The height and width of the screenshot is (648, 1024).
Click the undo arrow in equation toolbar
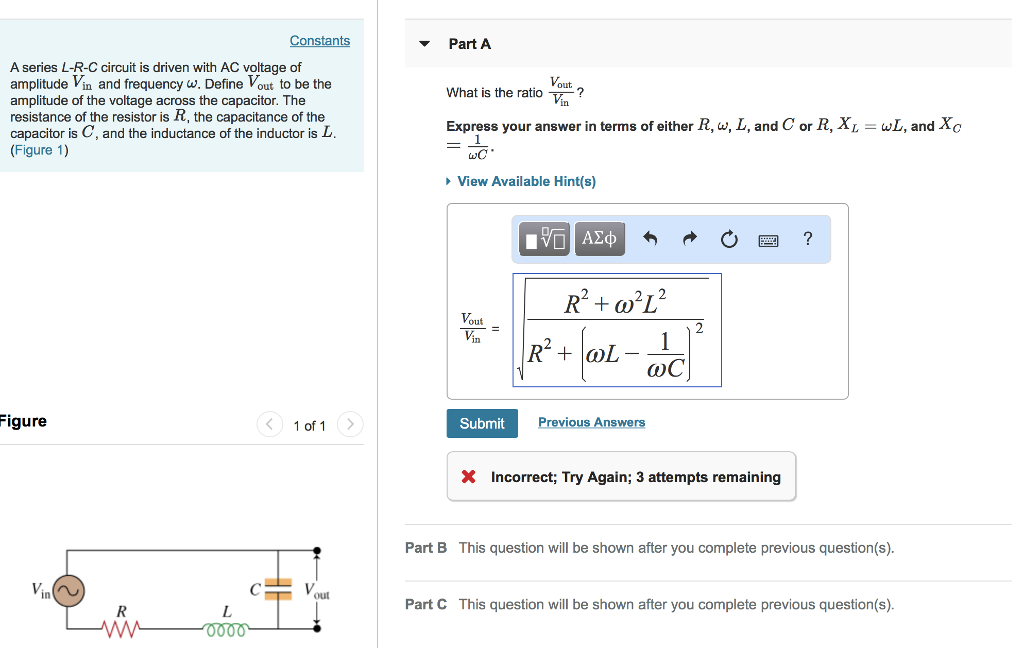(651, 239)
